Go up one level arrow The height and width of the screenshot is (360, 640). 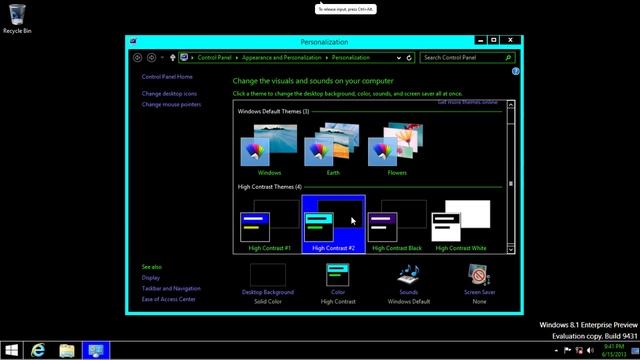173,58
